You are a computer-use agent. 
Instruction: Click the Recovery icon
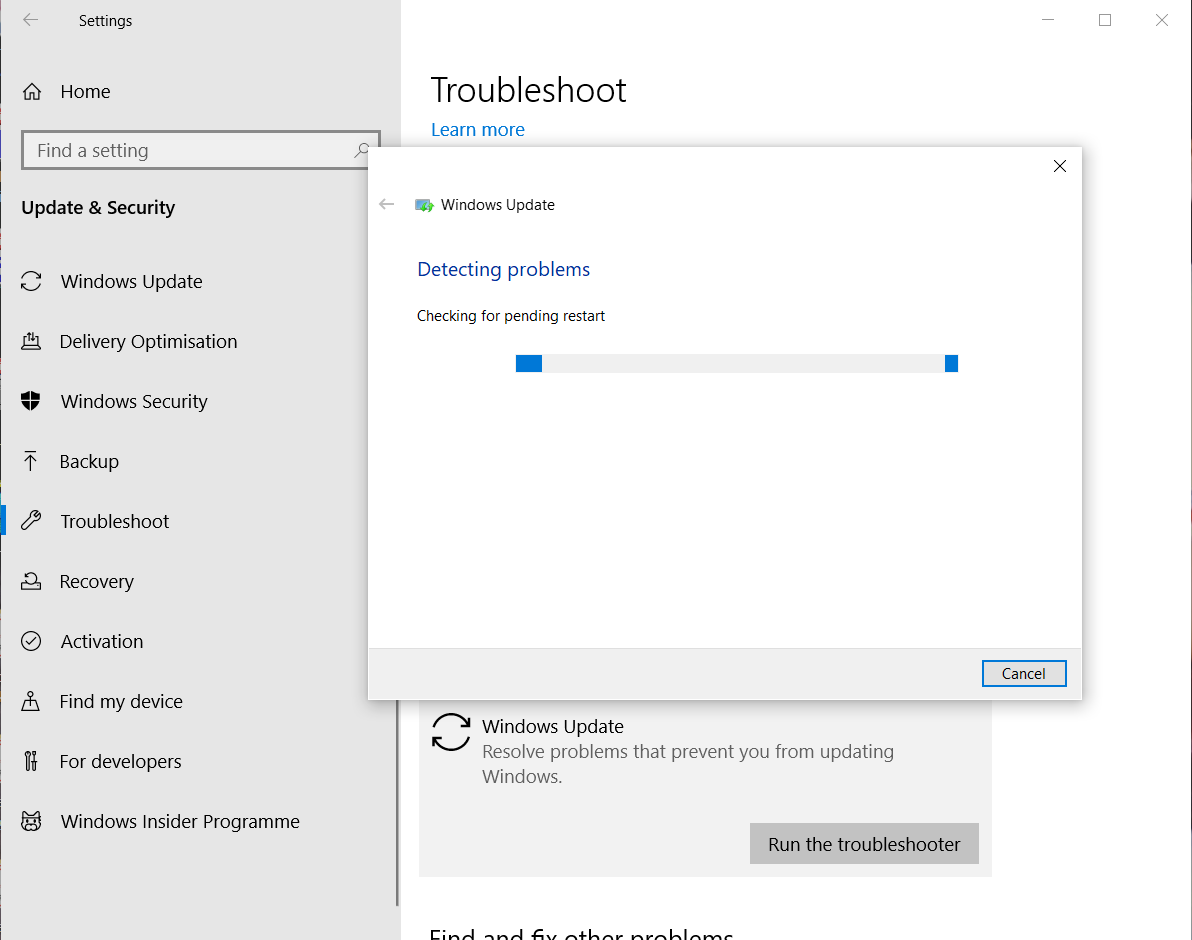tap(31, 581)
